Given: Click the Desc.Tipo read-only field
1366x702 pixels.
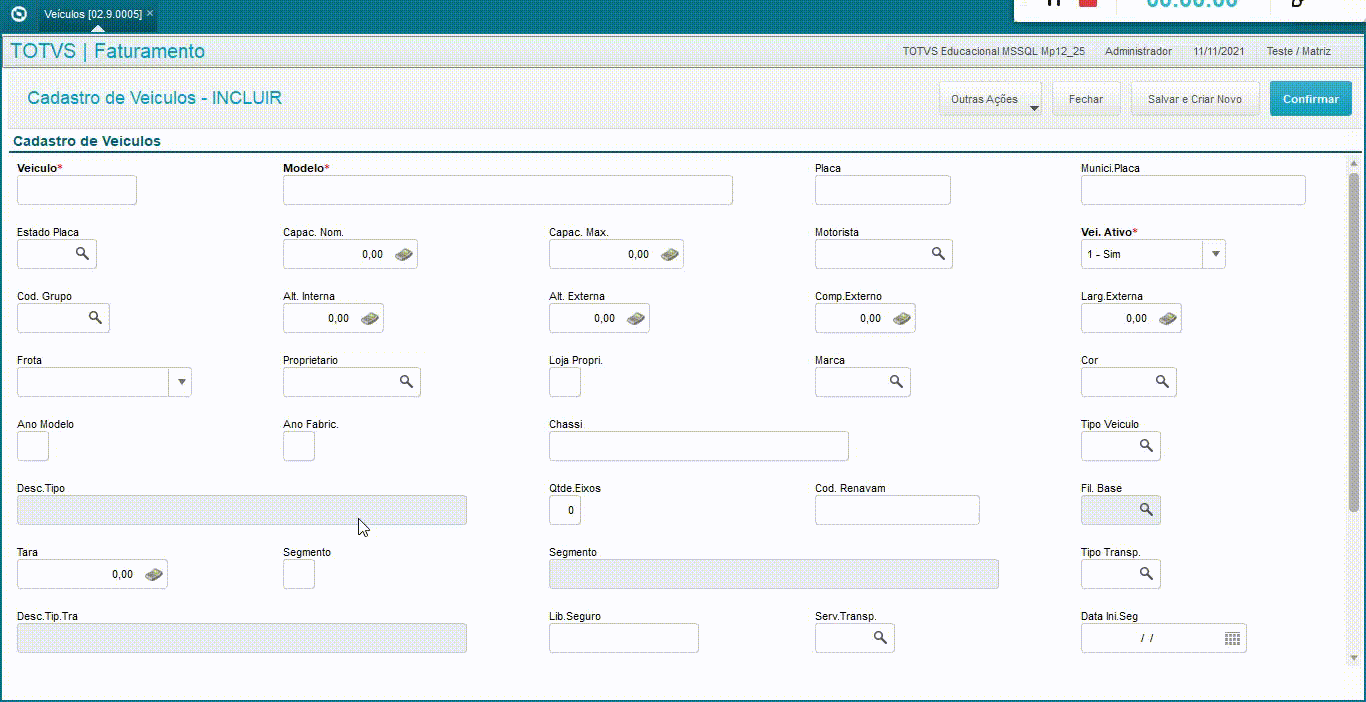Looking at the screenshot, I should [242, 510].
